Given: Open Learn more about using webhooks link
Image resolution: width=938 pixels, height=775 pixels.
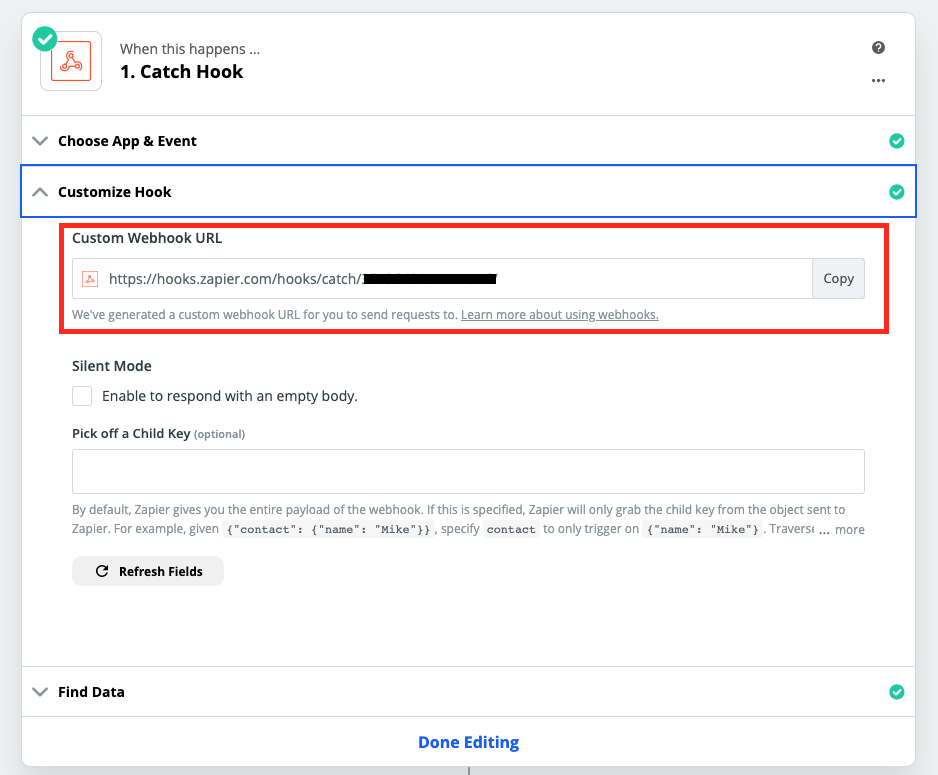Looking at the screenshot, I should (x=560, y=315).
